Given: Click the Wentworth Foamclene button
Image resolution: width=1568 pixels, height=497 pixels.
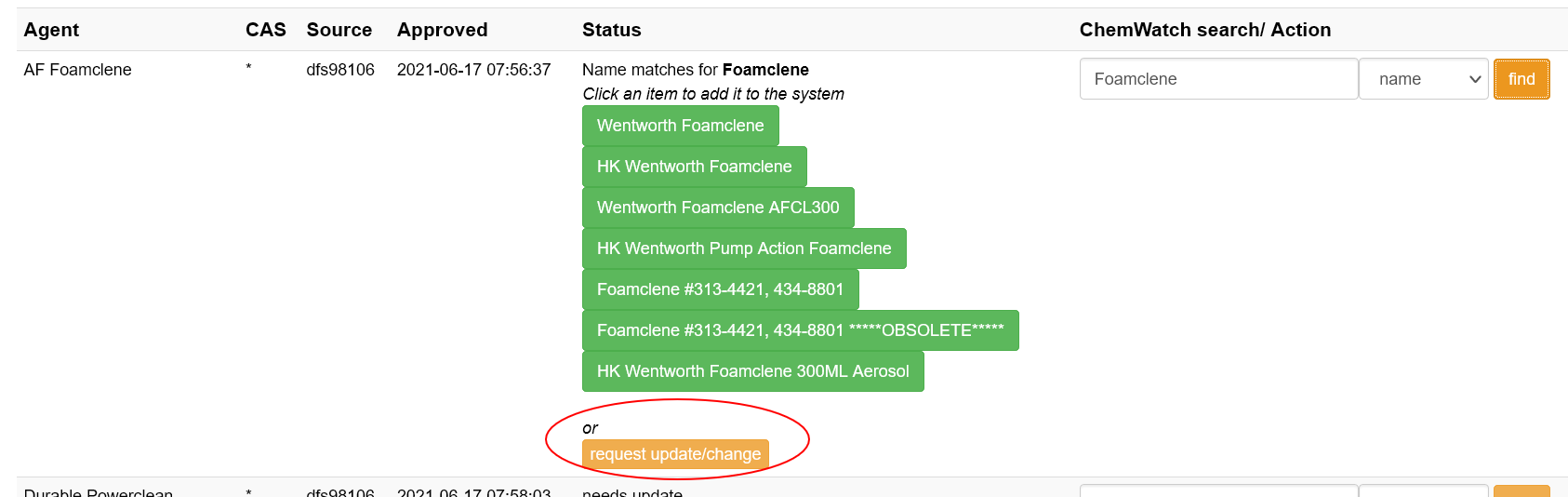Looking at the screenshot, I should click(680, 126).
